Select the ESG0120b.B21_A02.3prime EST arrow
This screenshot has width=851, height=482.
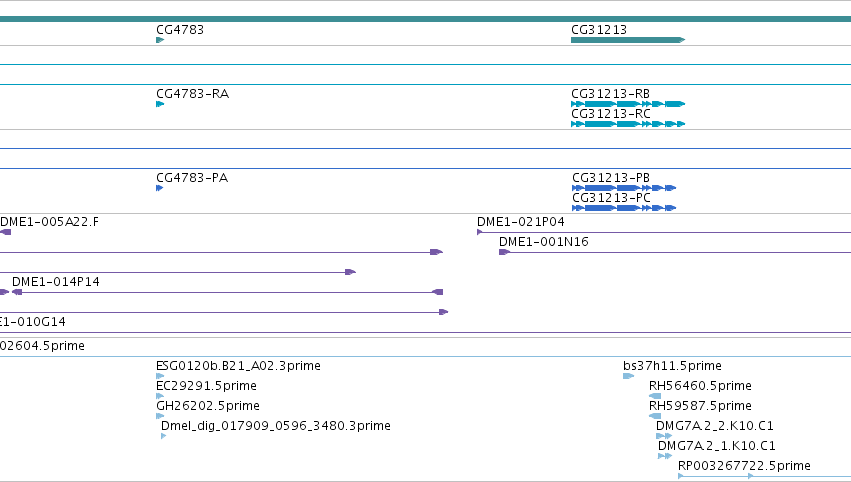coord(160,376)
